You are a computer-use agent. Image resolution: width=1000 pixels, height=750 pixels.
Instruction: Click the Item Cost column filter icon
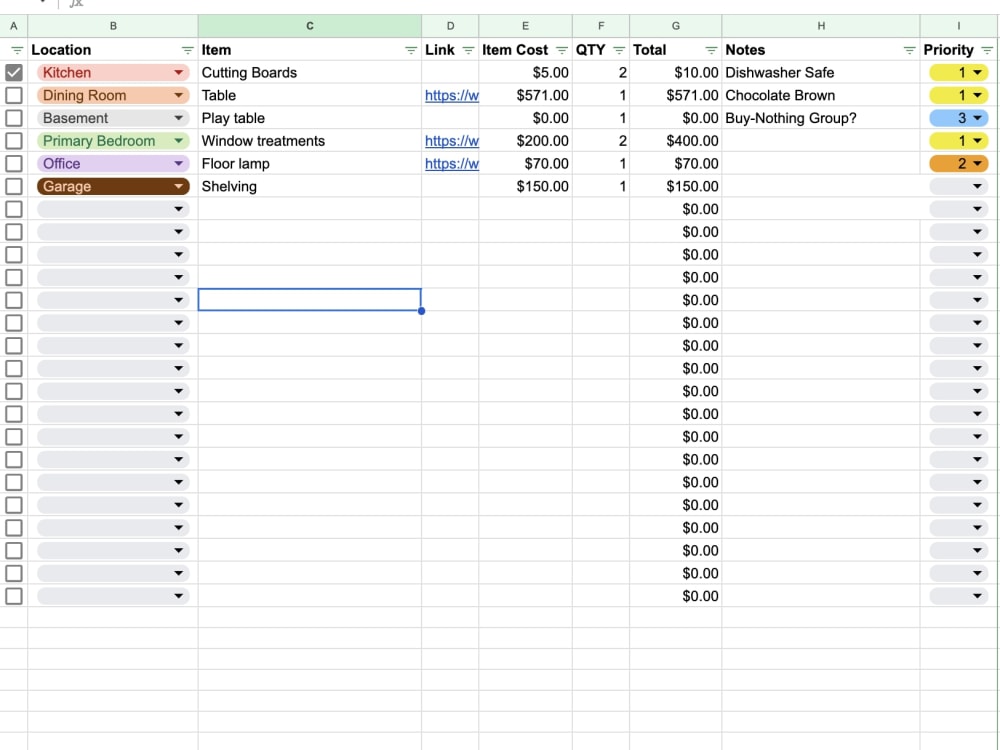pyautogui.click(x=561, y=49)
